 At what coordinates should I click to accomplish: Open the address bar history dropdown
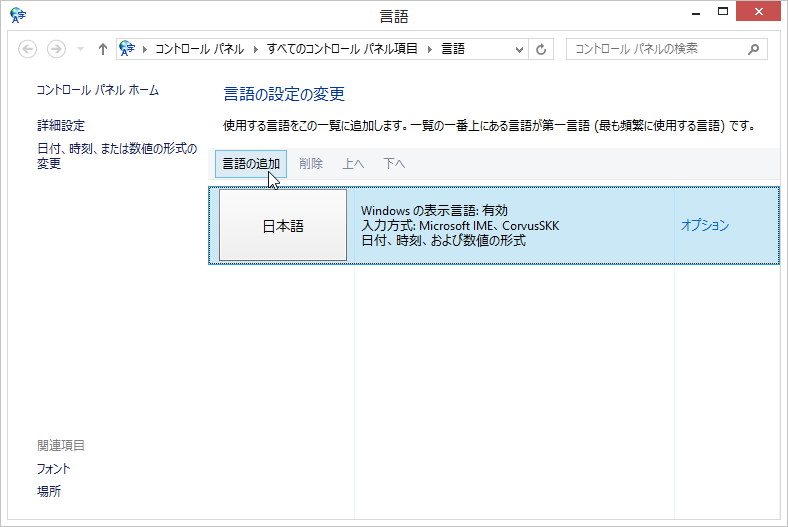(519, 49)
